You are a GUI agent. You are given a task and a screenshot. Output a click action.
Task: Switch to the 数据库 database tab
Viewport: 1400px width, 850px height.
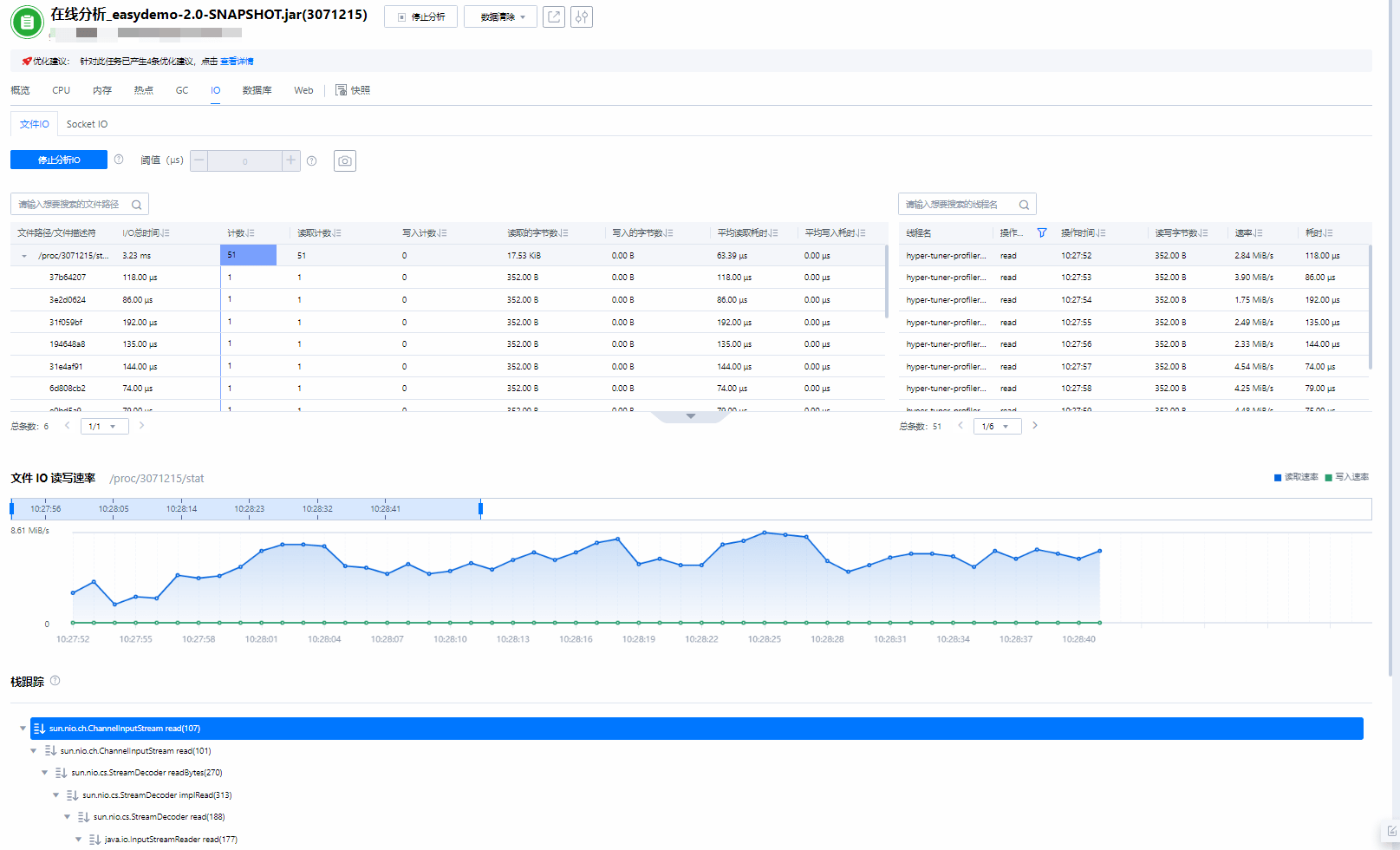(257, 90)
